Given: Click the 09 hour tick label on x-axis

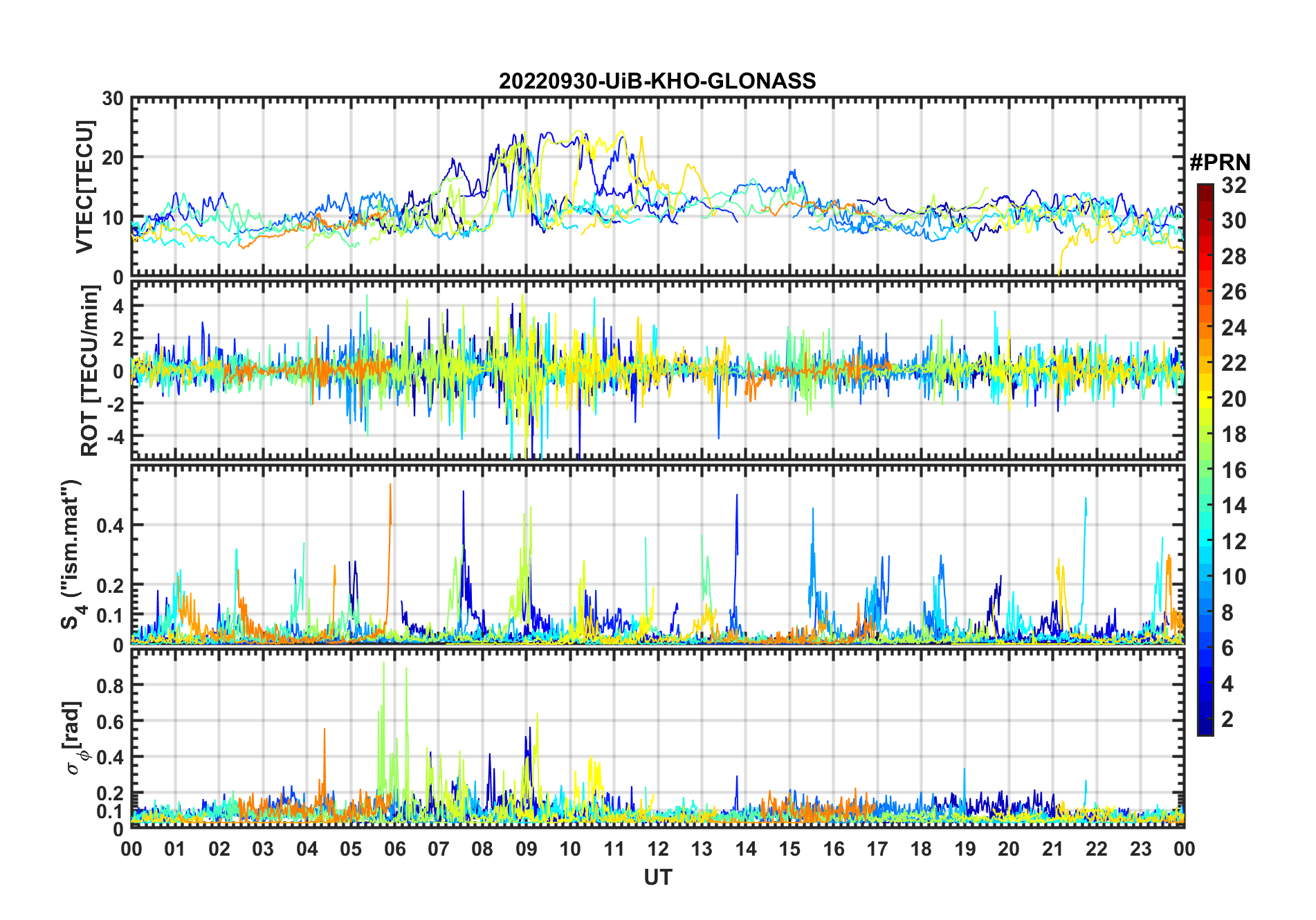Looking at the screenshot, I should [x=526, y=849].
